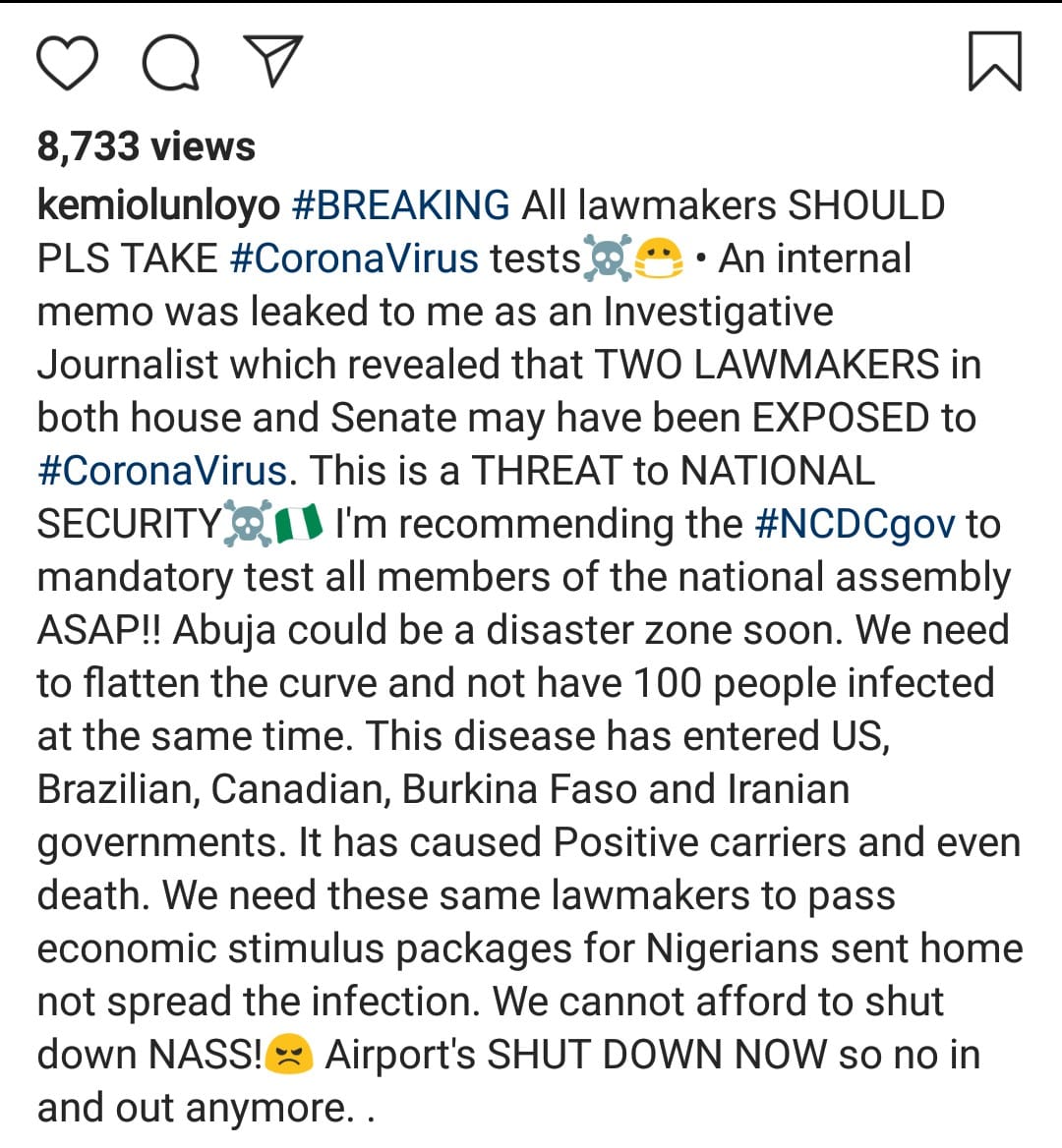Viewport: 1062px width, 1148px height.
Task: Click the skull emoji after the word 'tests'
Action: point(607,260)
